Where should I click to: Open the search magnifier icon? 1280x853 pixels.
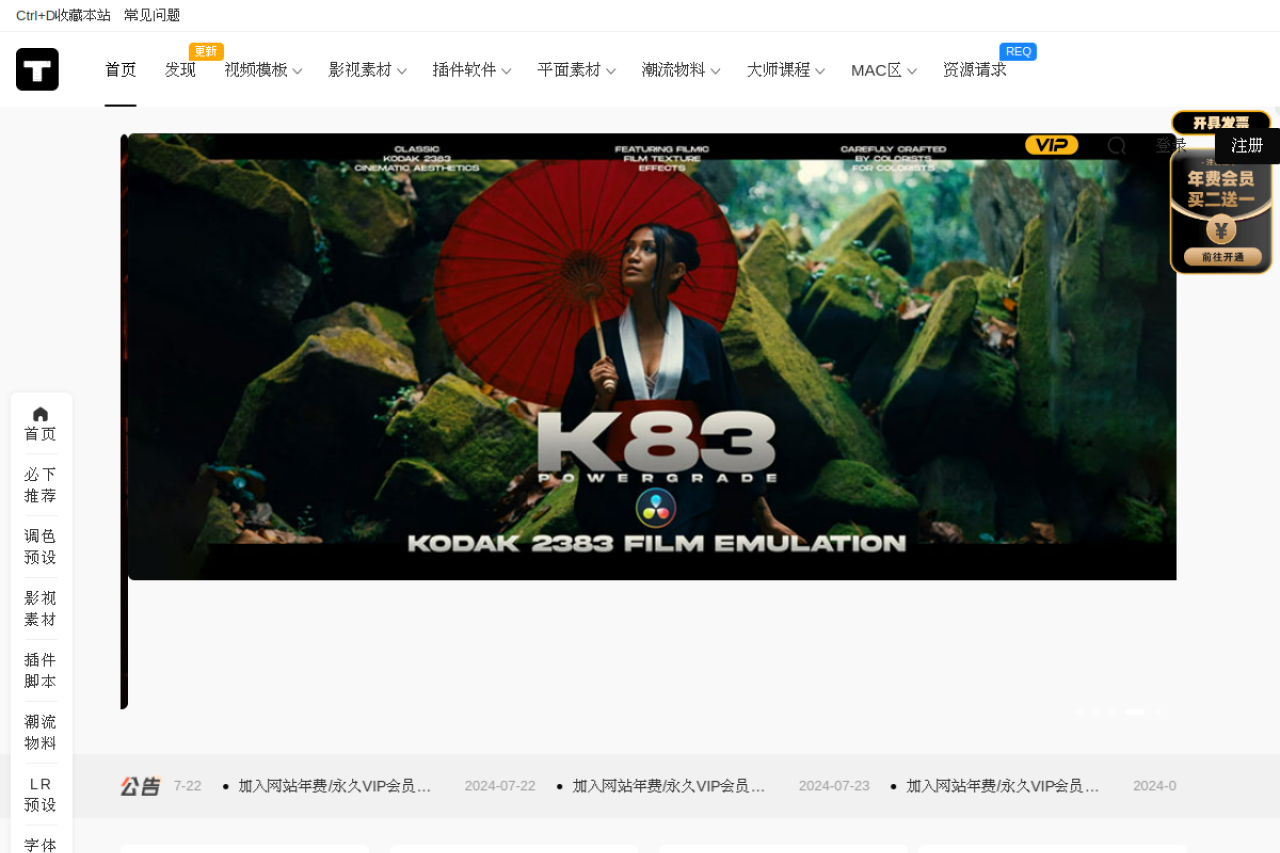pos(1116,146)
